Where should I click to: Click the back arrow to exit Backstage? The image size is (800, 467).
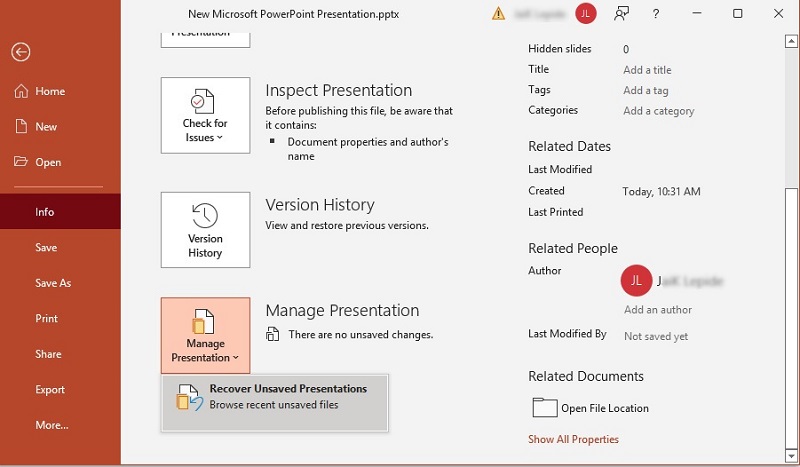(21, 52)
